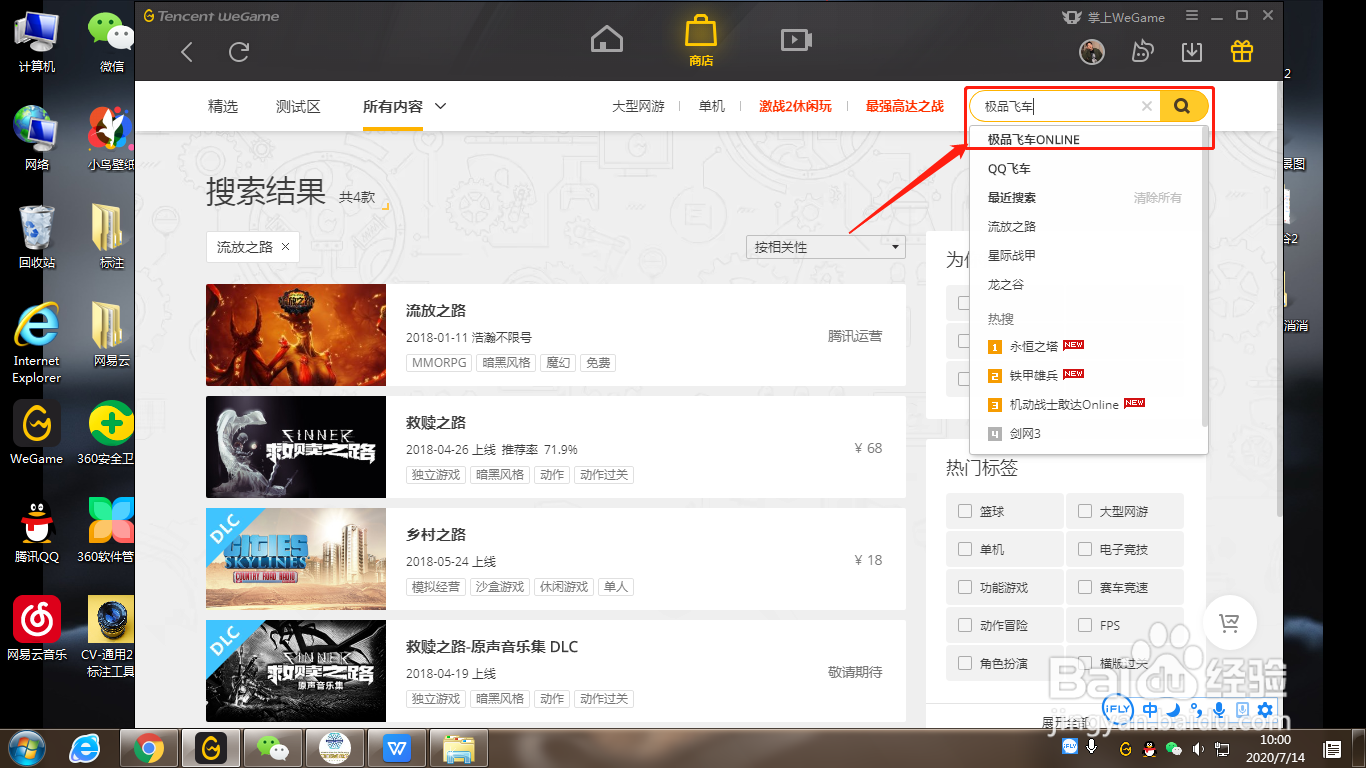
Task: Open the video/live streaming icon
Action: point(796,40)
